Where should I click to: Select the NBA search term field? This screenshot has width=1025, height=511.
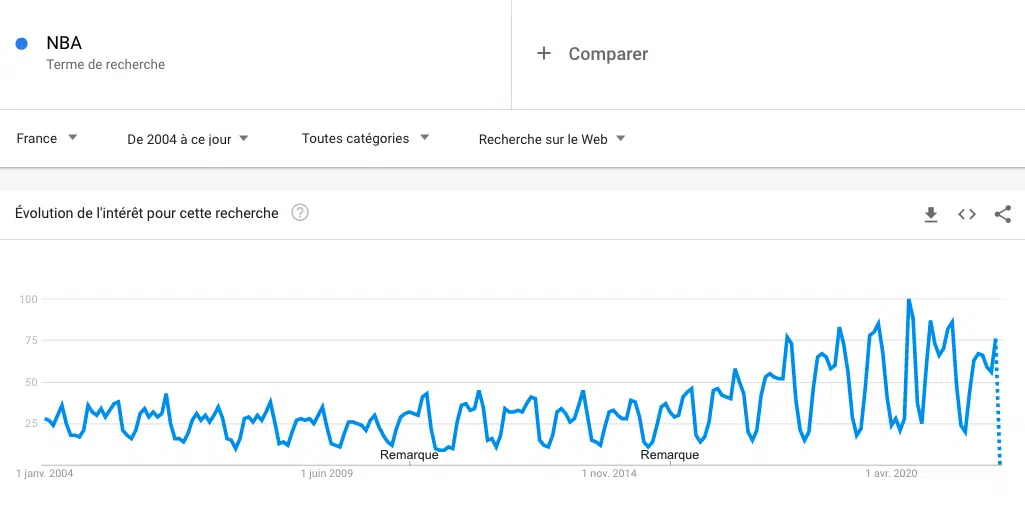click(x=64, y=43)
